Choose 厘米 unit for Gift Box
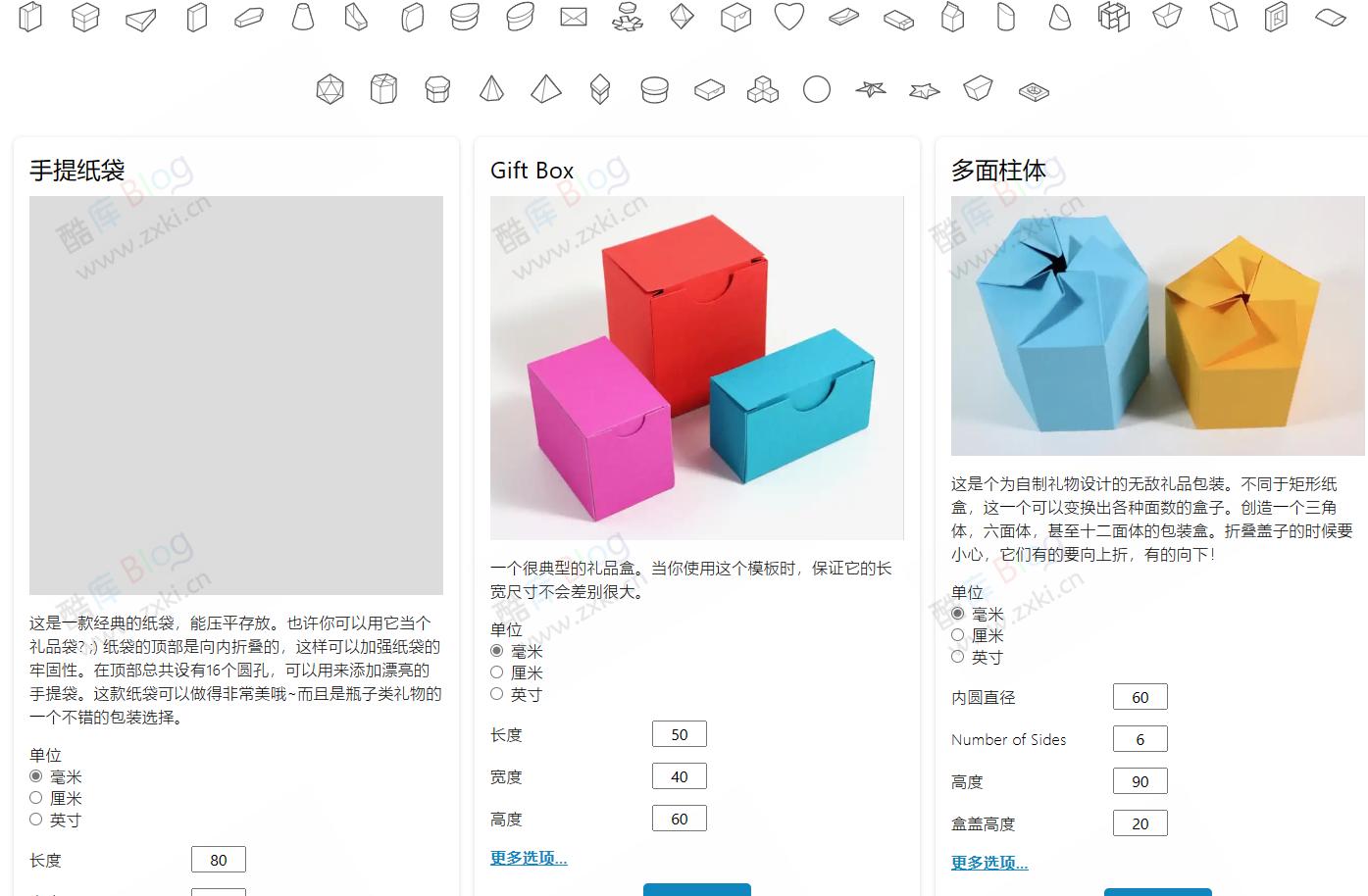The image size is (1368, 896). 497,672
